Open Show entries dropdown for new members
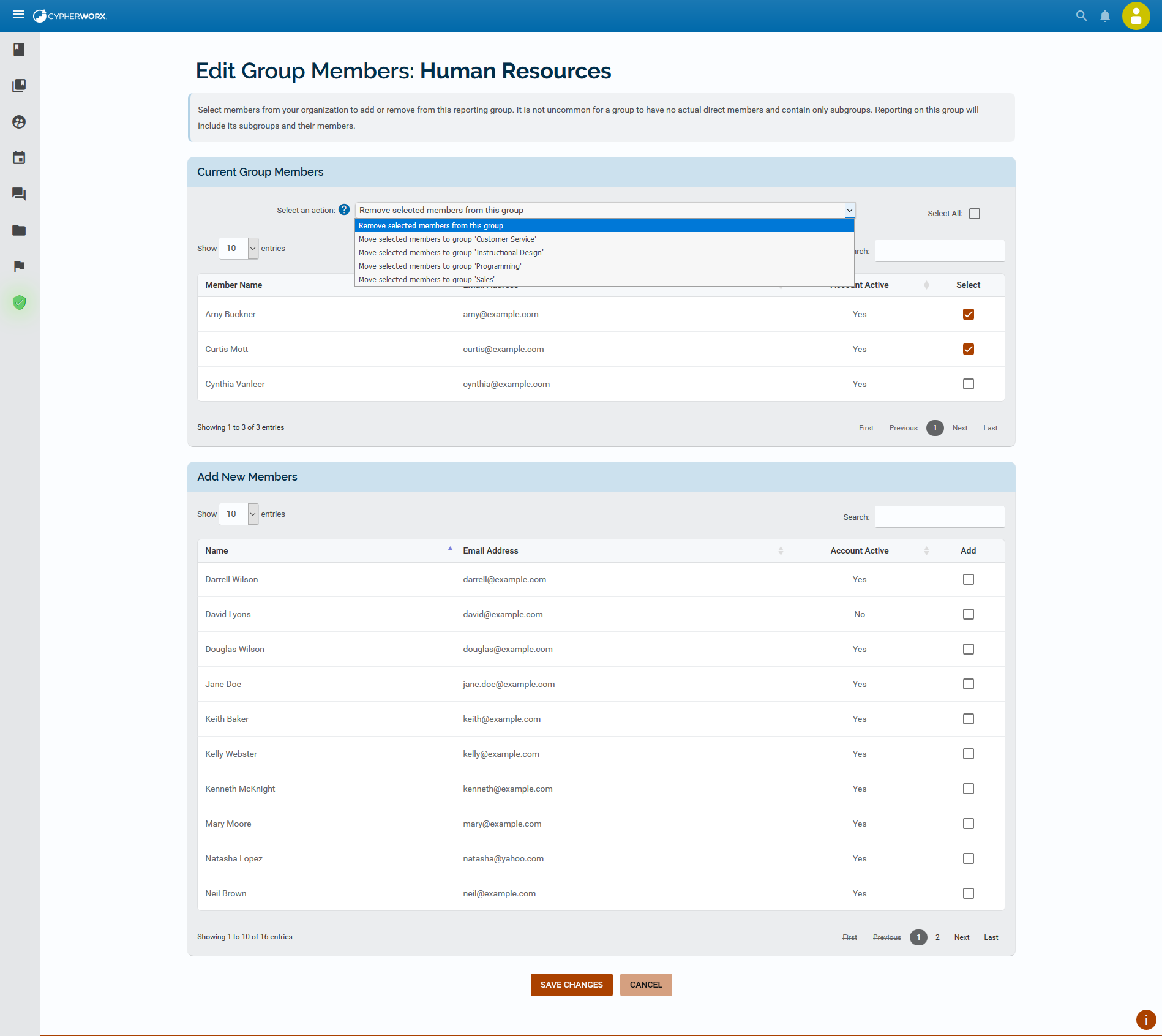This screenshot has width=1162, height=1036. pyautogui.click(x=239, y=514)
